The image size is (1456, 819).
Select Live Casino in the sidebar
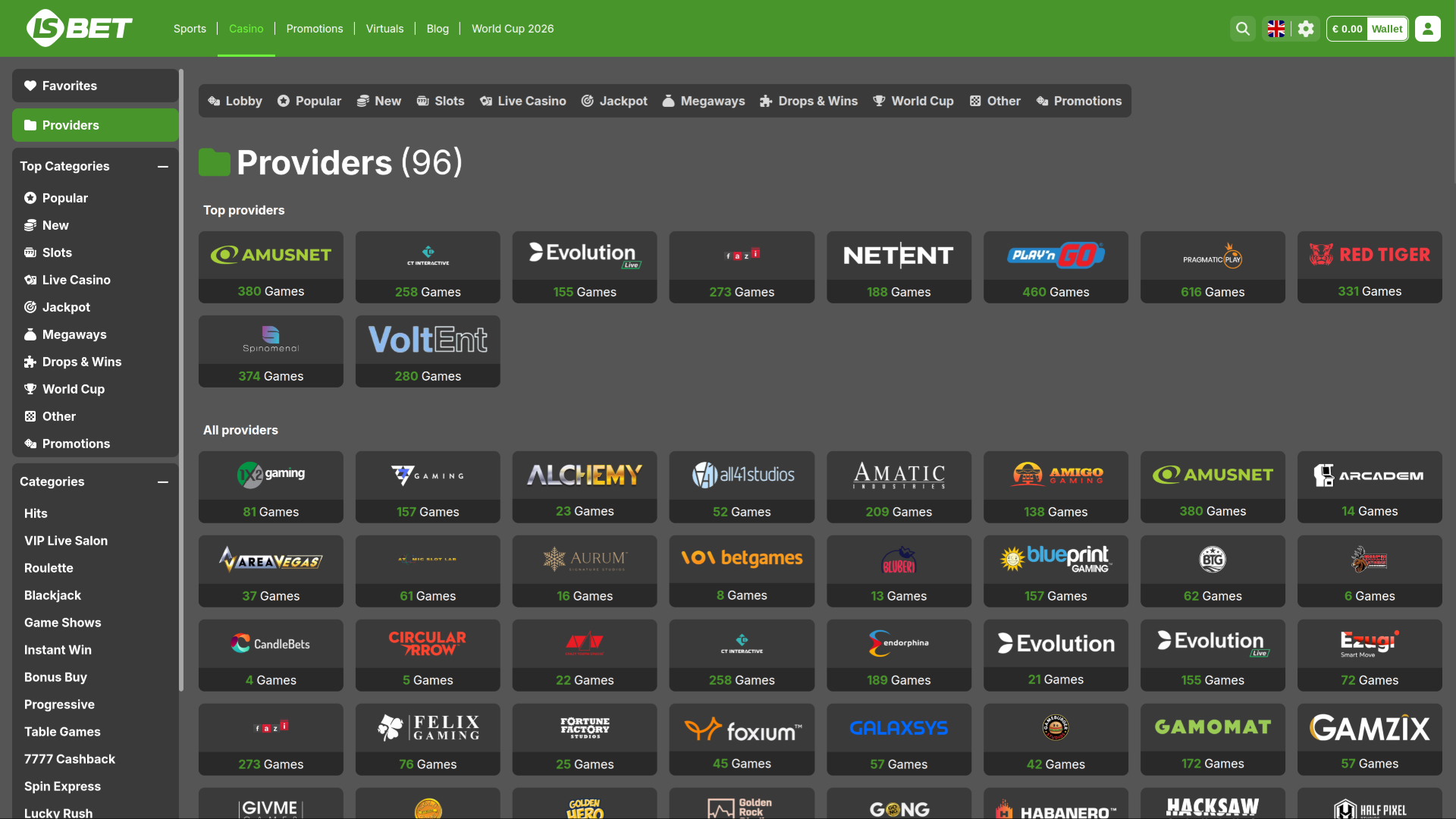coord(96,280)
